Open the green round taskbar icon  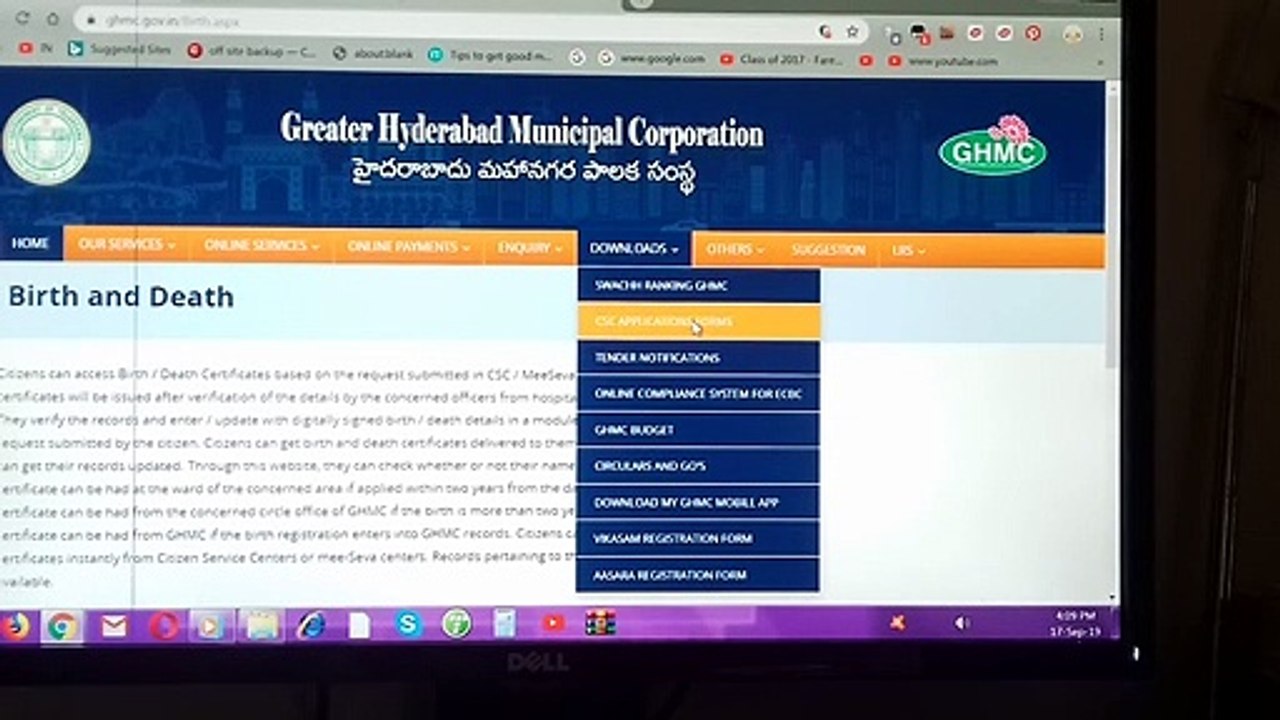pyautogui.click(x=456, y=624)
